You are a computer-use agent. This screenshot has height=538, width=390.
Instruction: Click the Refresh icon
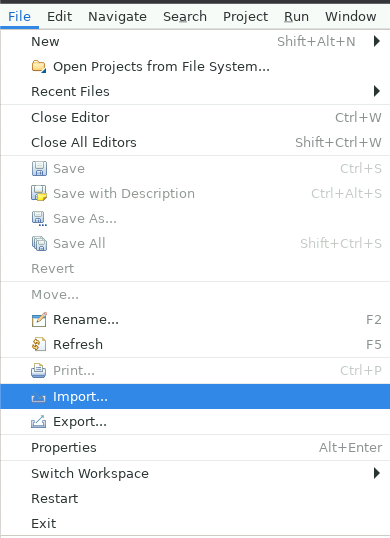[39, 344]
